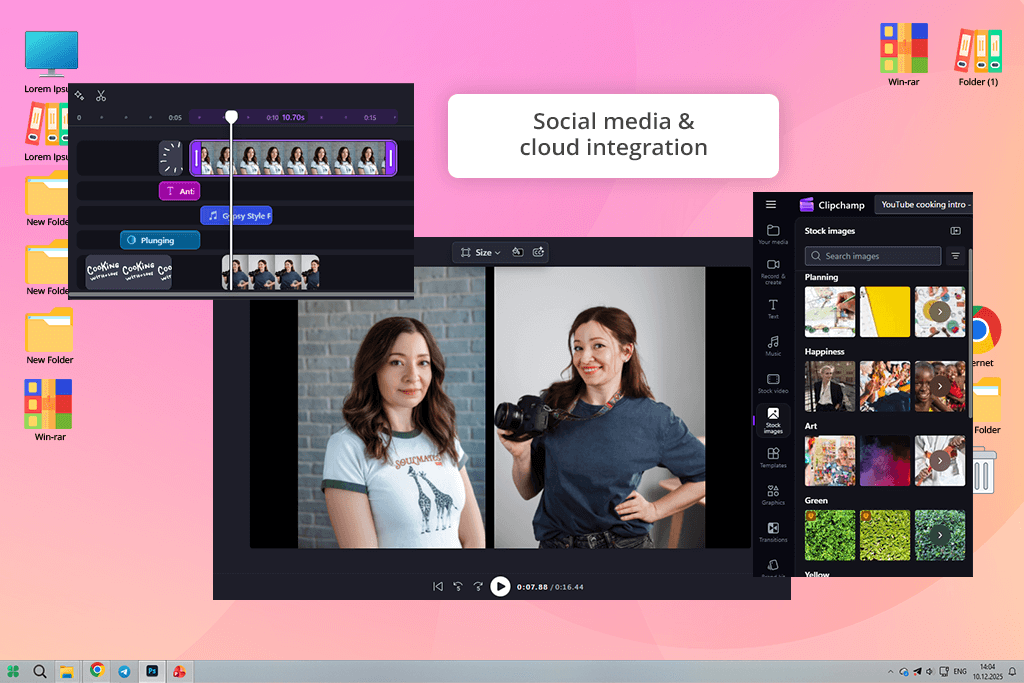The height and width of the screenshot is (683, 1024).
Task: Click the last icon in the Size toolbar
Action: 538,252
